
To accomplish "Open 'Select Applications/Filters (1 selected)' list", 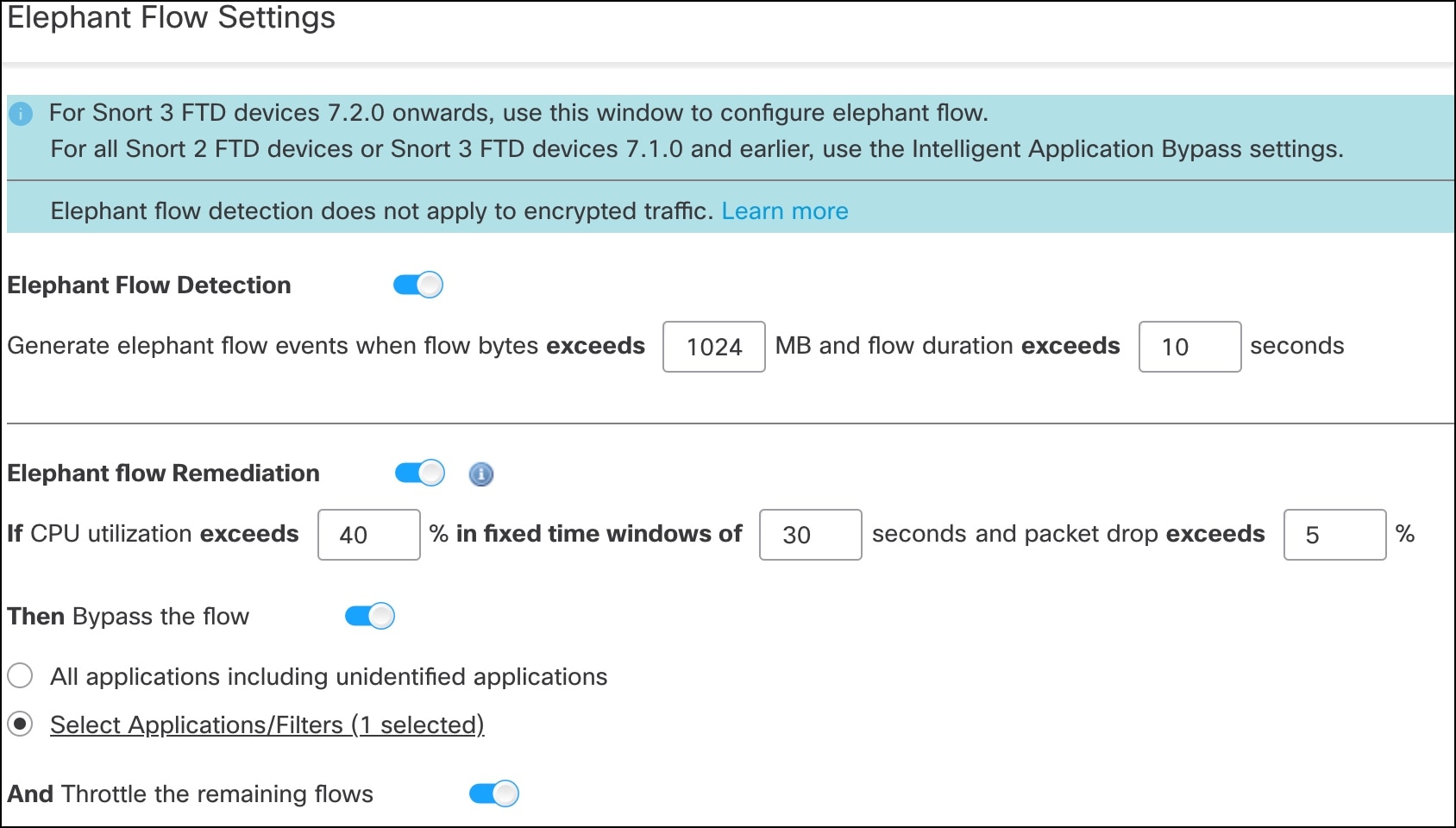I will (x=267, y=724).
